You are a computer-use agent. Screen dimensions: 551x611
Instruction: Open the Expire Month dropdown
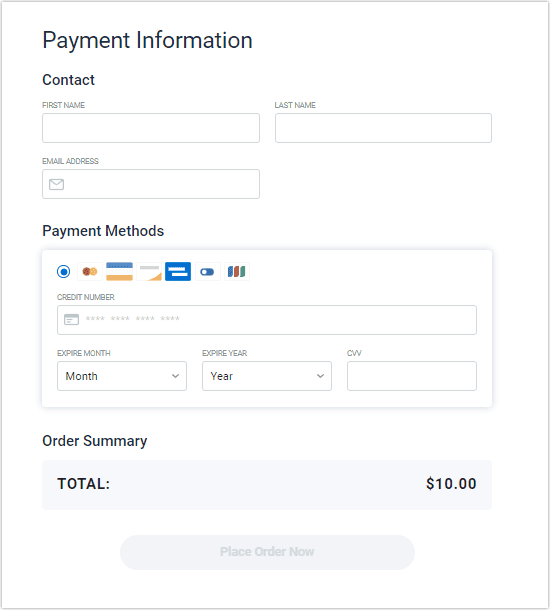click(122, 376)
